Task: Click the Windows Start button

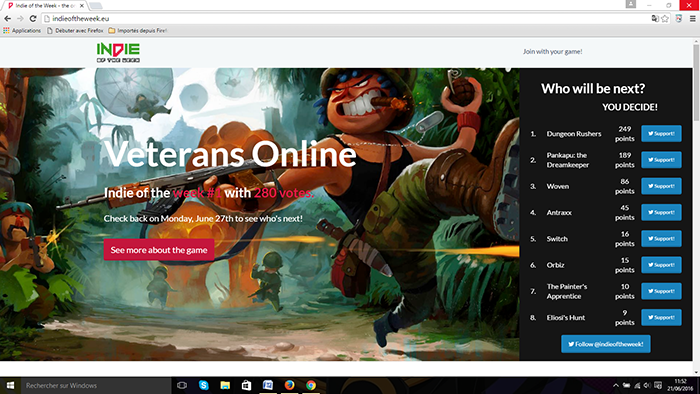Action: [10, 385]
